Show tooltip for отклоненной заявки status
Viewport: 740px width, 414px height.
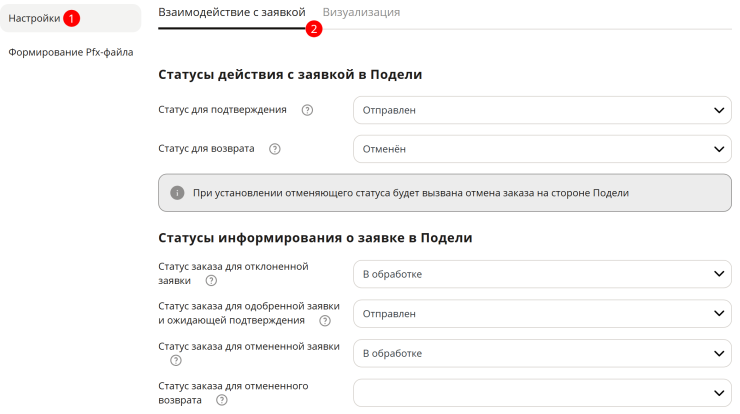(x=211, y=280)
